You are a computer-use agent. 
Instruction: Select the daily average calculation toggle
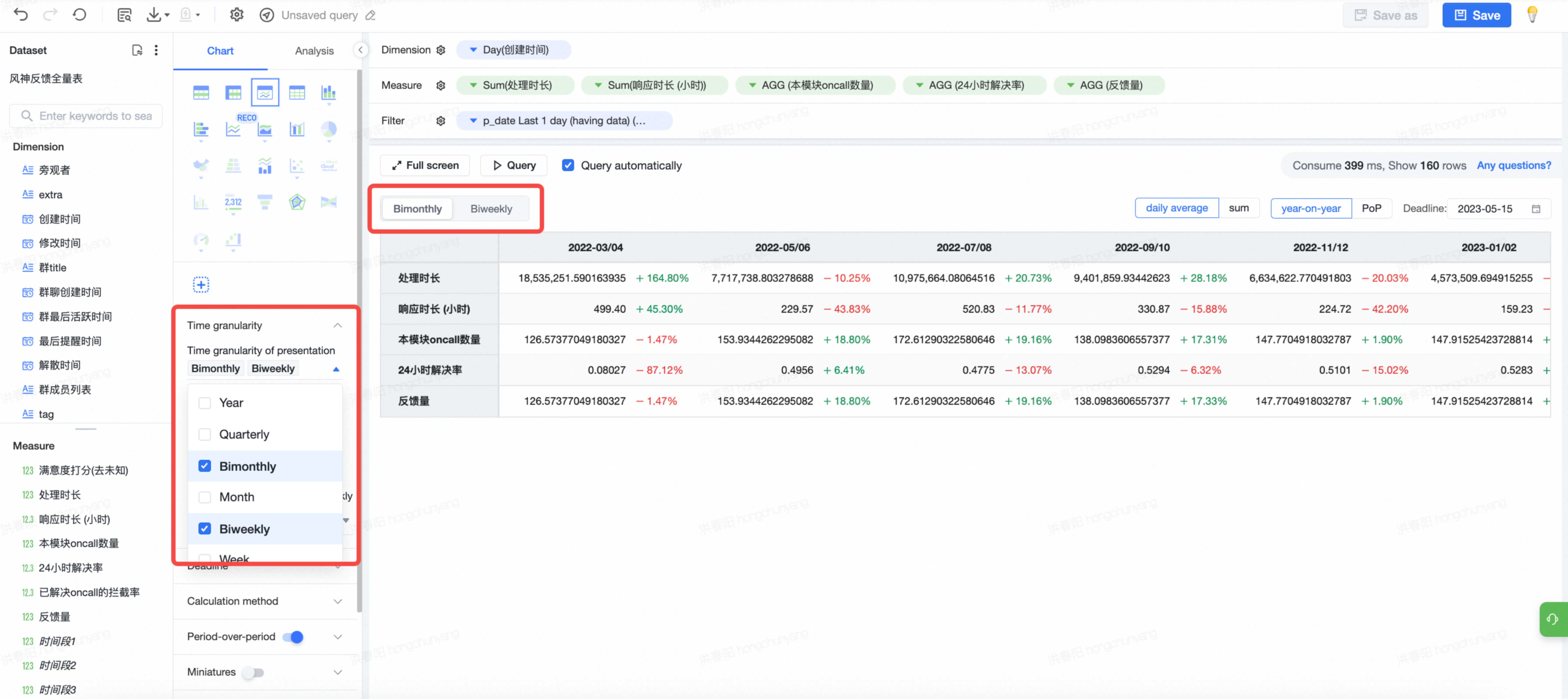point(1177,208)
